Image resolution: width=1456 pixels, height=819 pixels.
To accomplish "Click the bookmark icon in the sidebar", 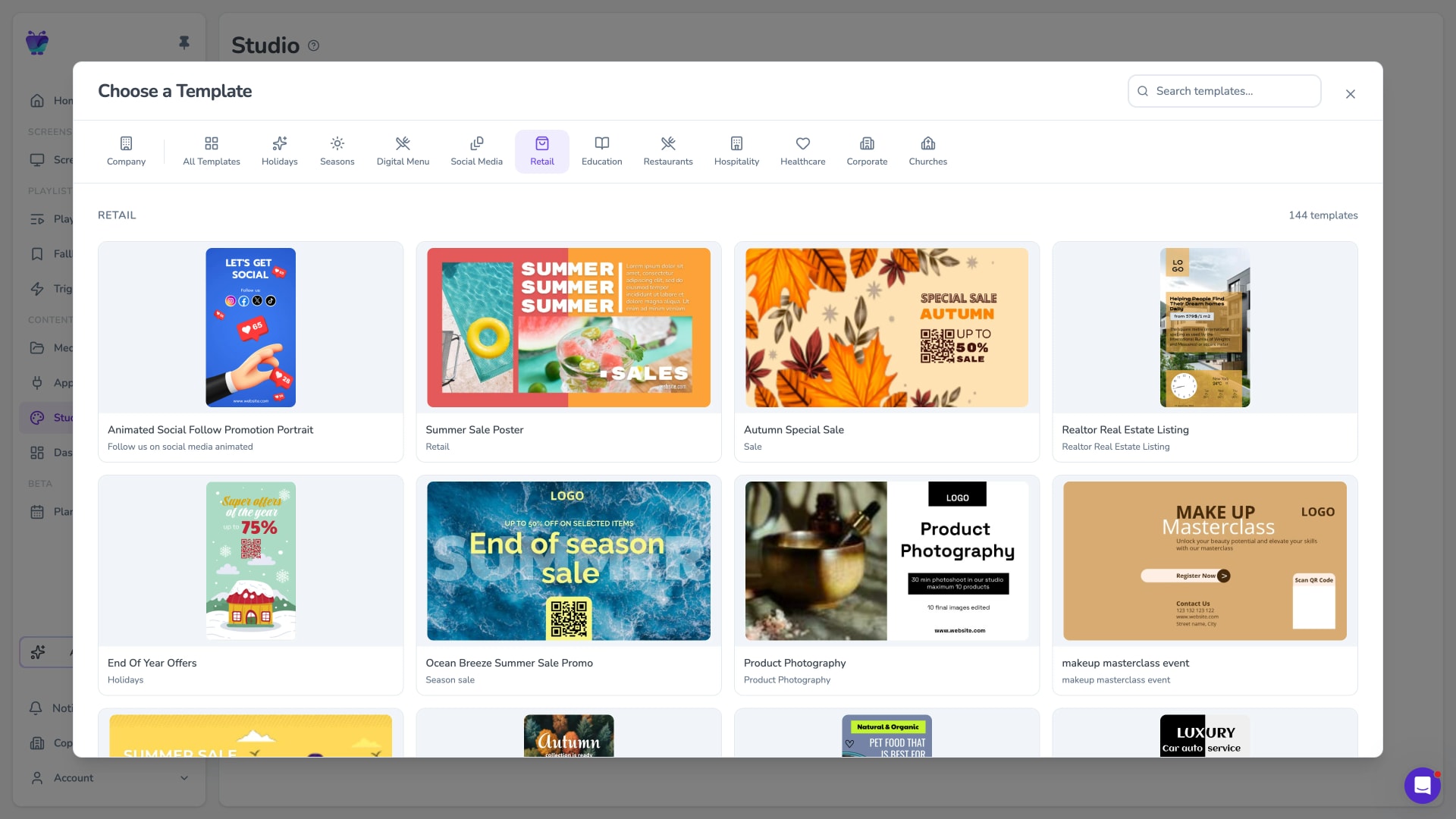I will [37, 254].
